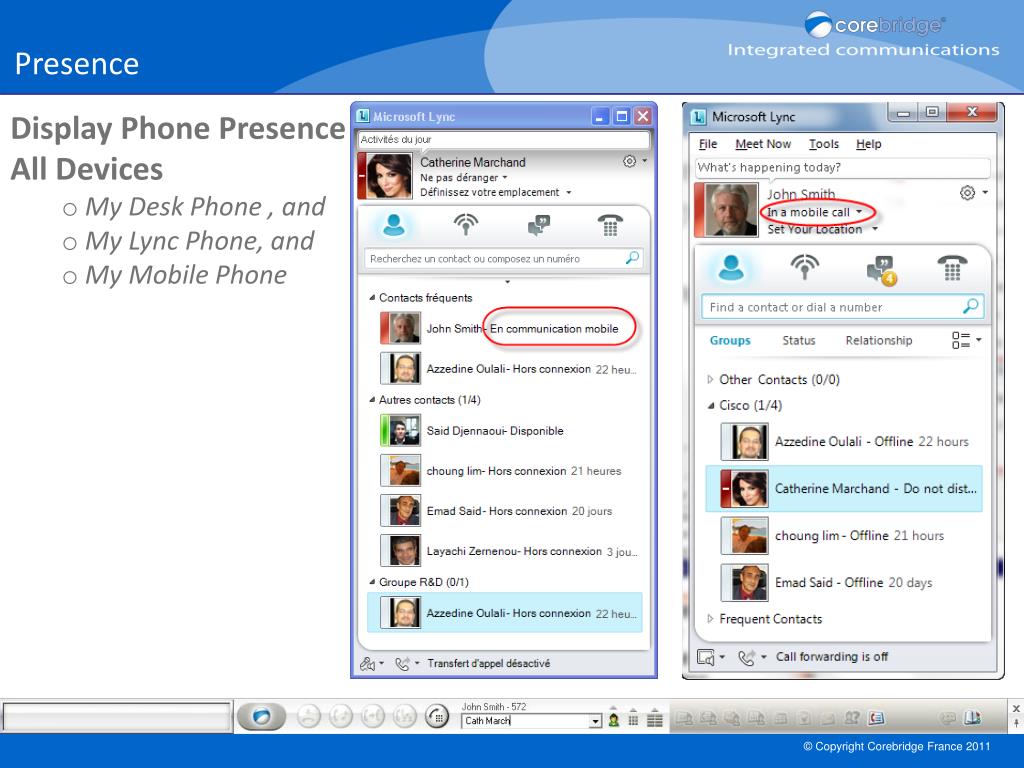Collapse the 'Autres contacts (1/4)' group
Viewport: 1024px width, 768px height.
tap(372, 400)
